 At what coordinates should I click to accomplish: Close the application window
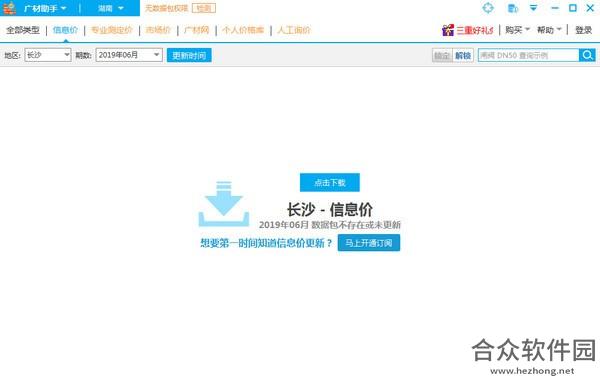pos(590,8)
